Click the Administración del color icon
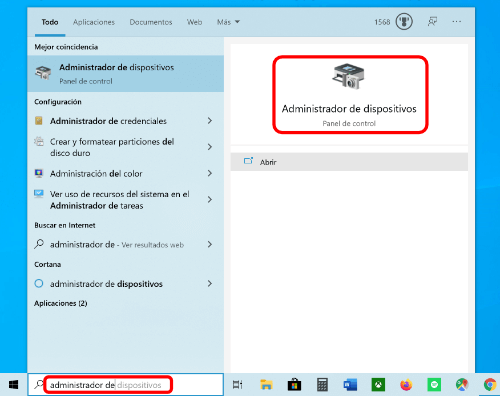This screenshot has height=396, width=500. click(39, 173)
